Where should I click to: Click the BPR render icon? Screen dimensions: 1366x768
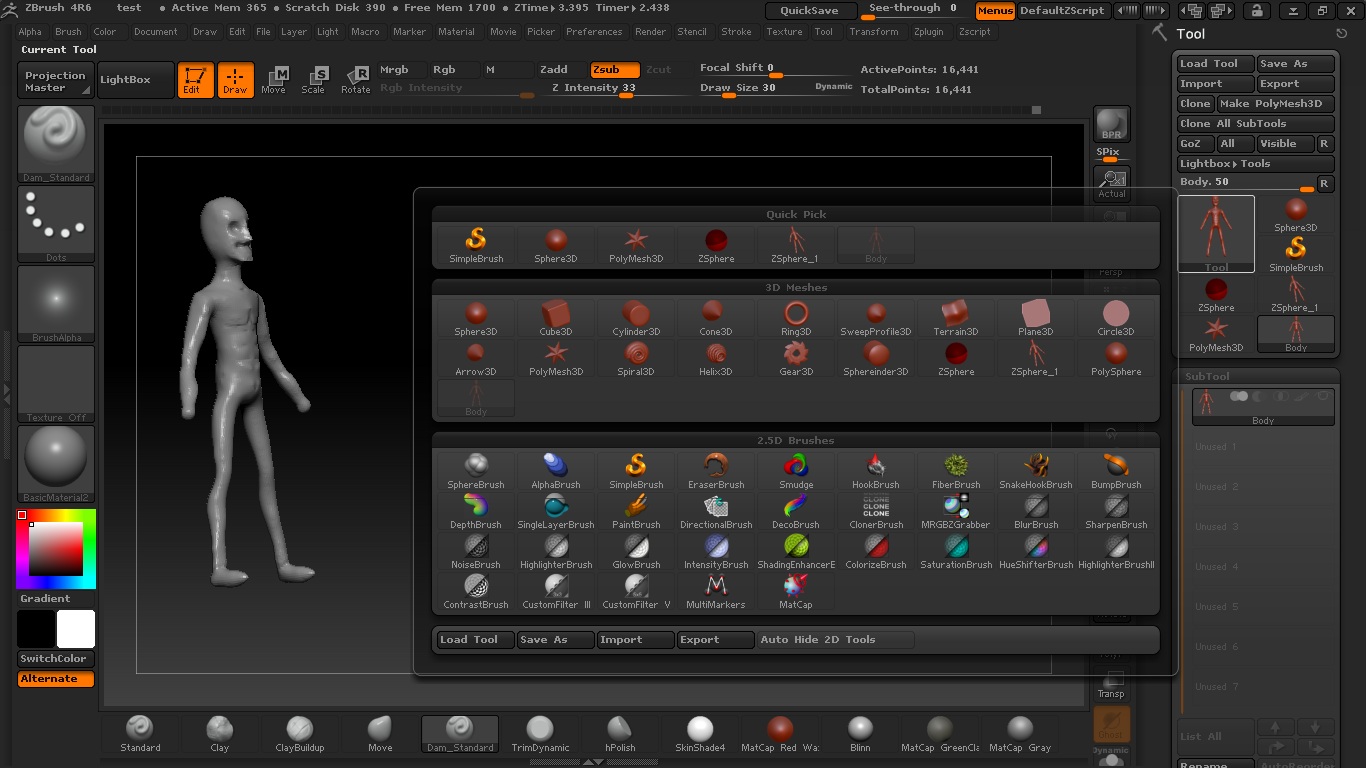[1112, 124]
